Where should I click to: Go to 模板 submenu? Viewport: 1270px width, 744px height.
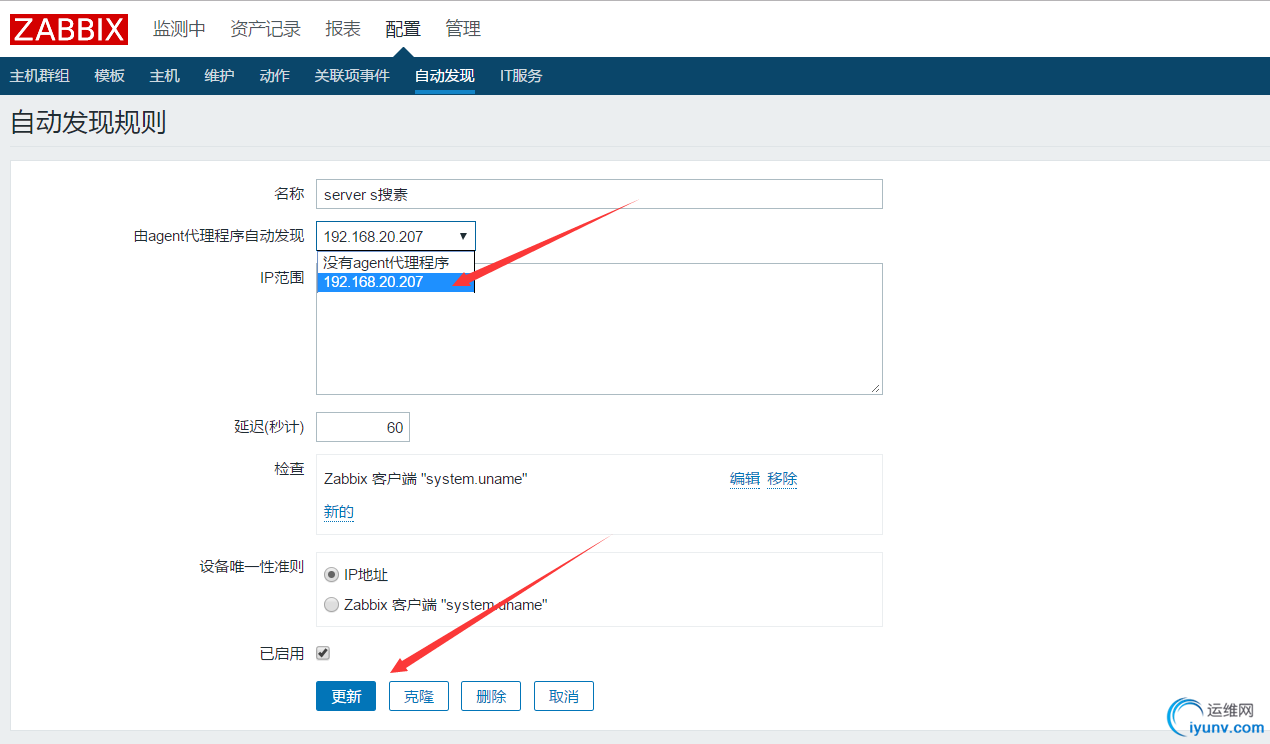tap(110, 76)
